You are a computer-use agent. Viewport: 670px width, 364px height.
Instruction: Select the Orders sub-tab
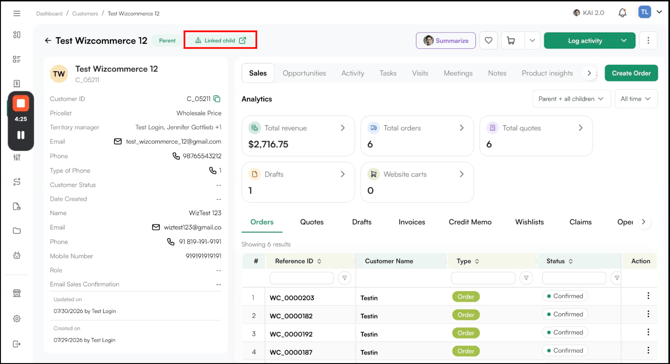(x=262, y=222)
